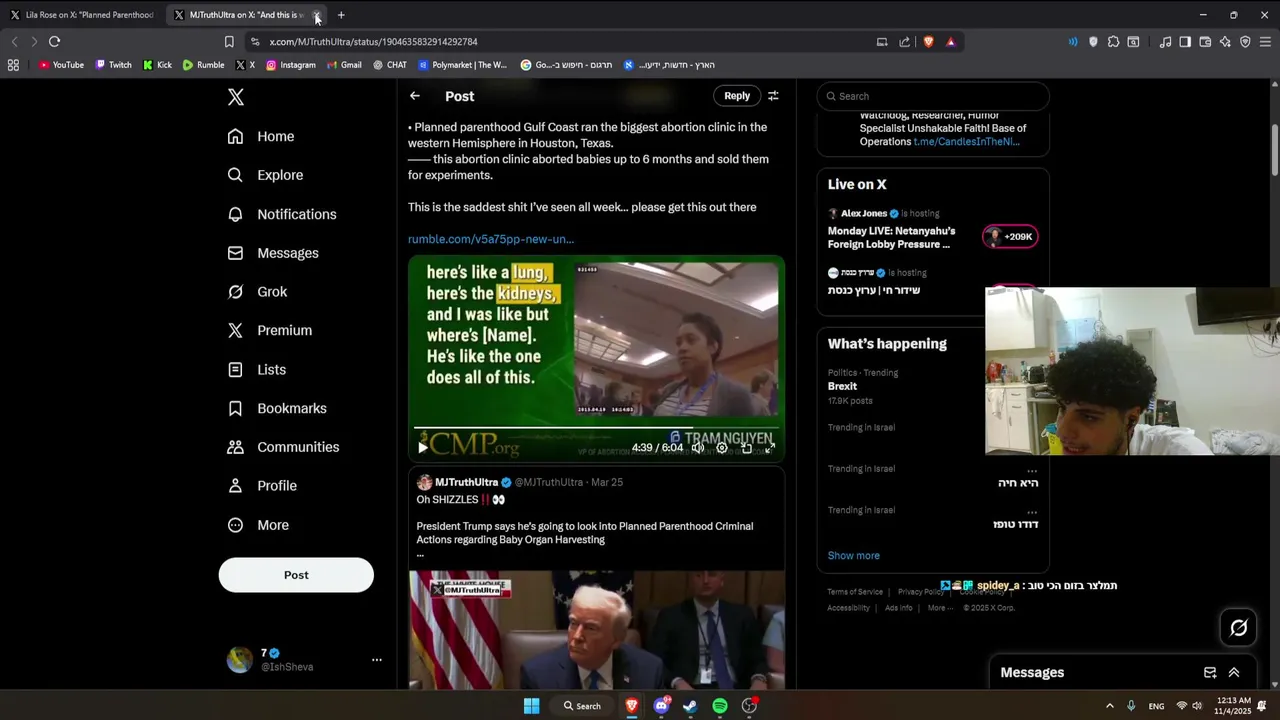This screenshot has height=720, width=1280.
Task: Open account options next to @IshSheva
Action: (377, 660)
